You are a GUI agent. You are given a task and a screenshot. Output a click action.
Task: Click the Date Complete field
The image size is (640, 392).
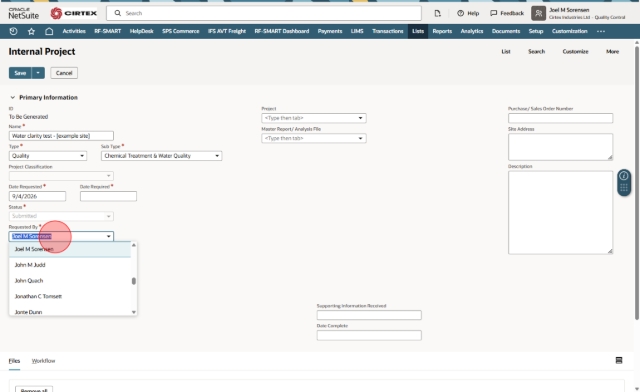click(x=369, y=335)
